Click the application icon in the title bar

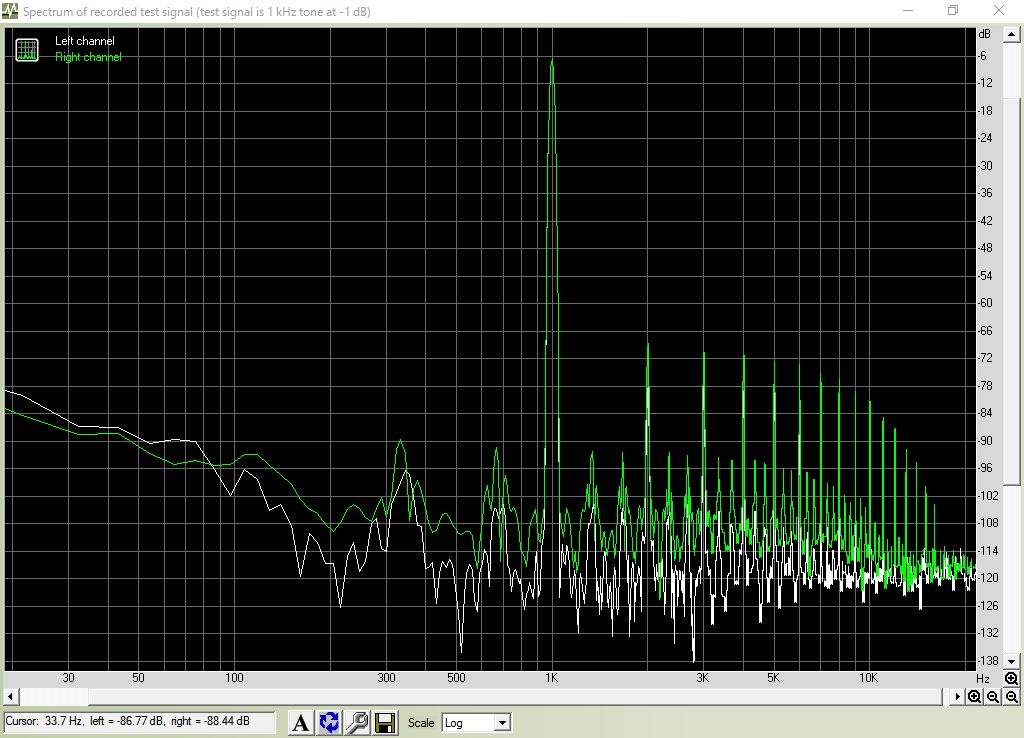[x=10, y=11]
